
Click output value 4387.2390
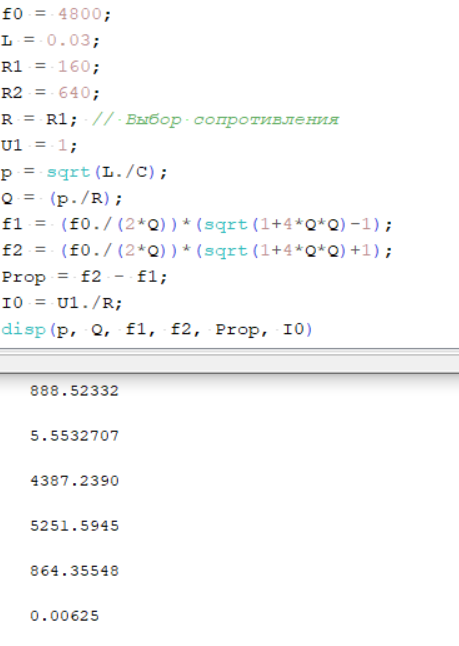(75, 481)
